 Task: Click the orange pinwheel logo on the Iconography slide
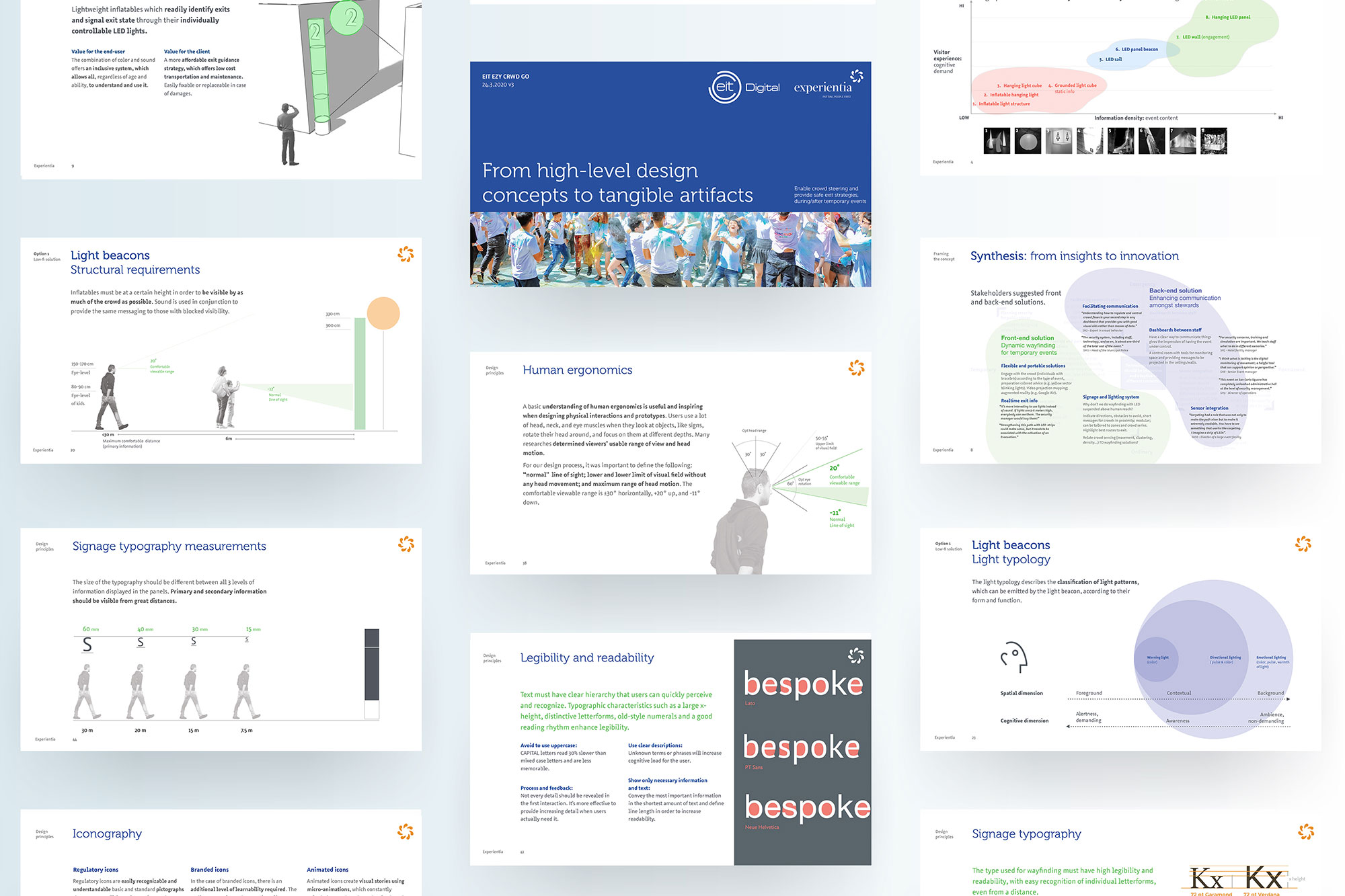[x=405, y=831]
